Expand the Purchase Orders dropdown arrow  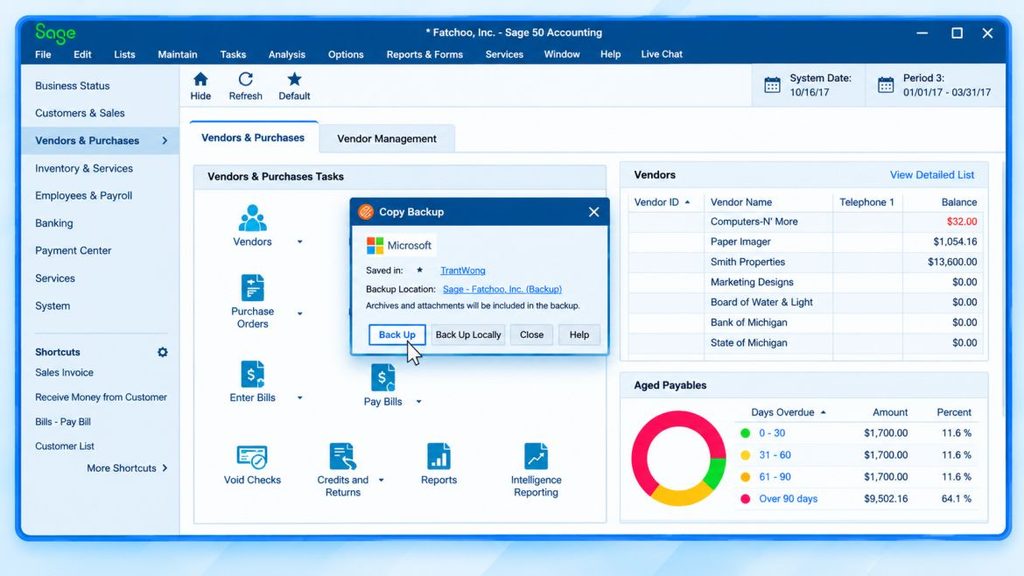(300, 313)
